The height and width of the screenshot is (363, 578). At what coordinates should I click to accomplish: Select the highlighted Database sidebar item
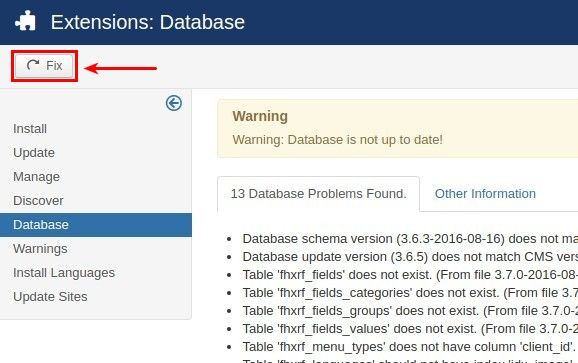[96, 225]
